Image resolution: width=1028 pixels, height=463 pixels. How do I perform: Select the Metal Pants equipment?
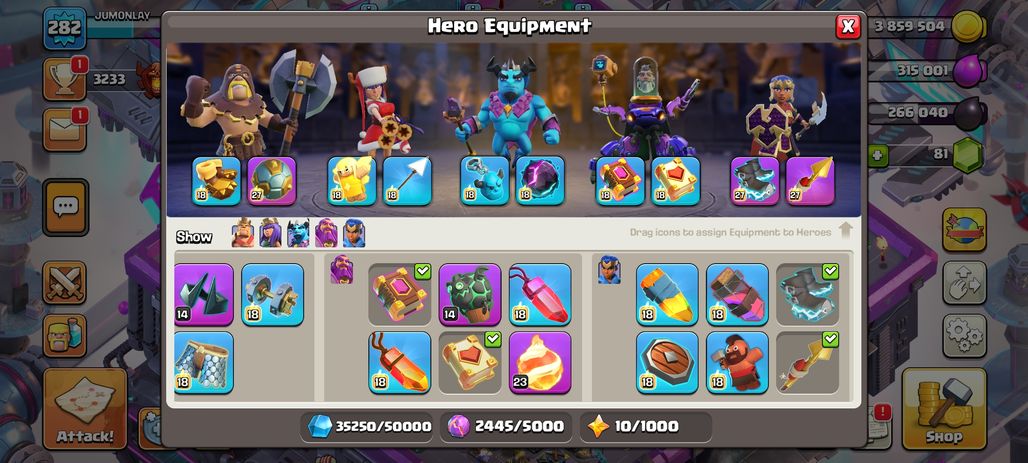point(204,363)
